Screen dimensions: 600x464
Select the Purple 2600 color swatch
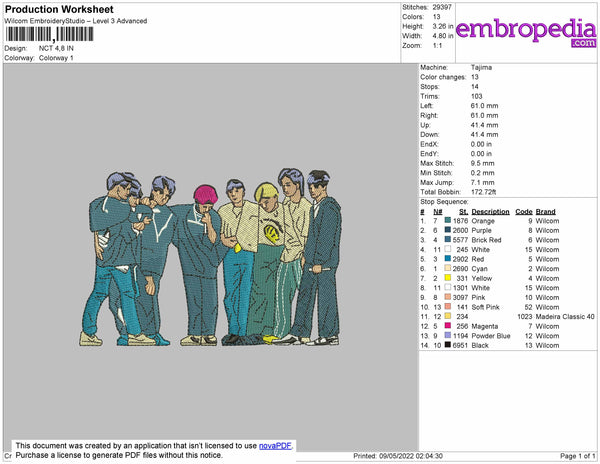pyautogui.click(x=448, y=230)
